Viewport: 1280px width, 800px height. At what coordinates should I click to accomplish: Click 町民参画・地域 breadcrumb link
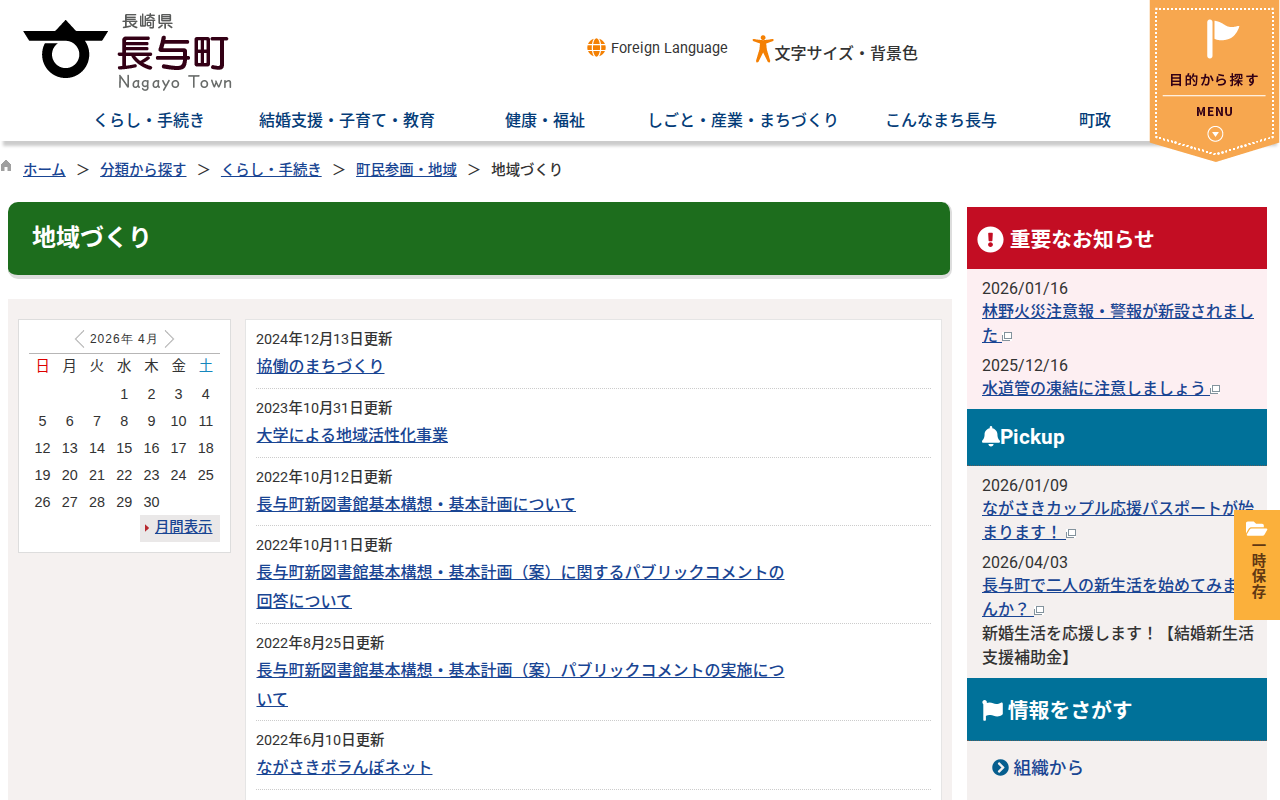(x=406, y=170)
